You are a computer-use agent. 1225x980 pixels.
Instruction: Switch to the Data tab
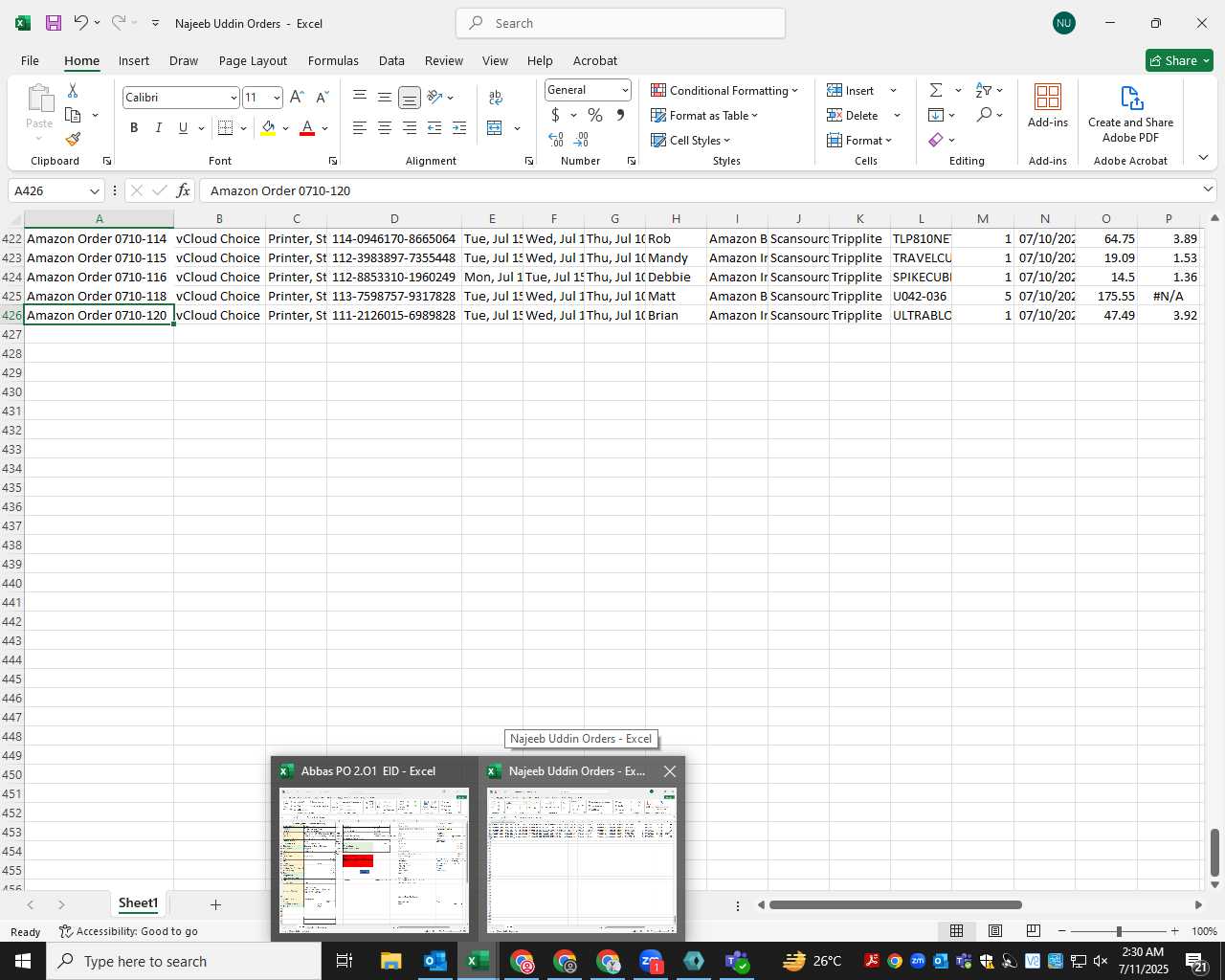[391, 60]
